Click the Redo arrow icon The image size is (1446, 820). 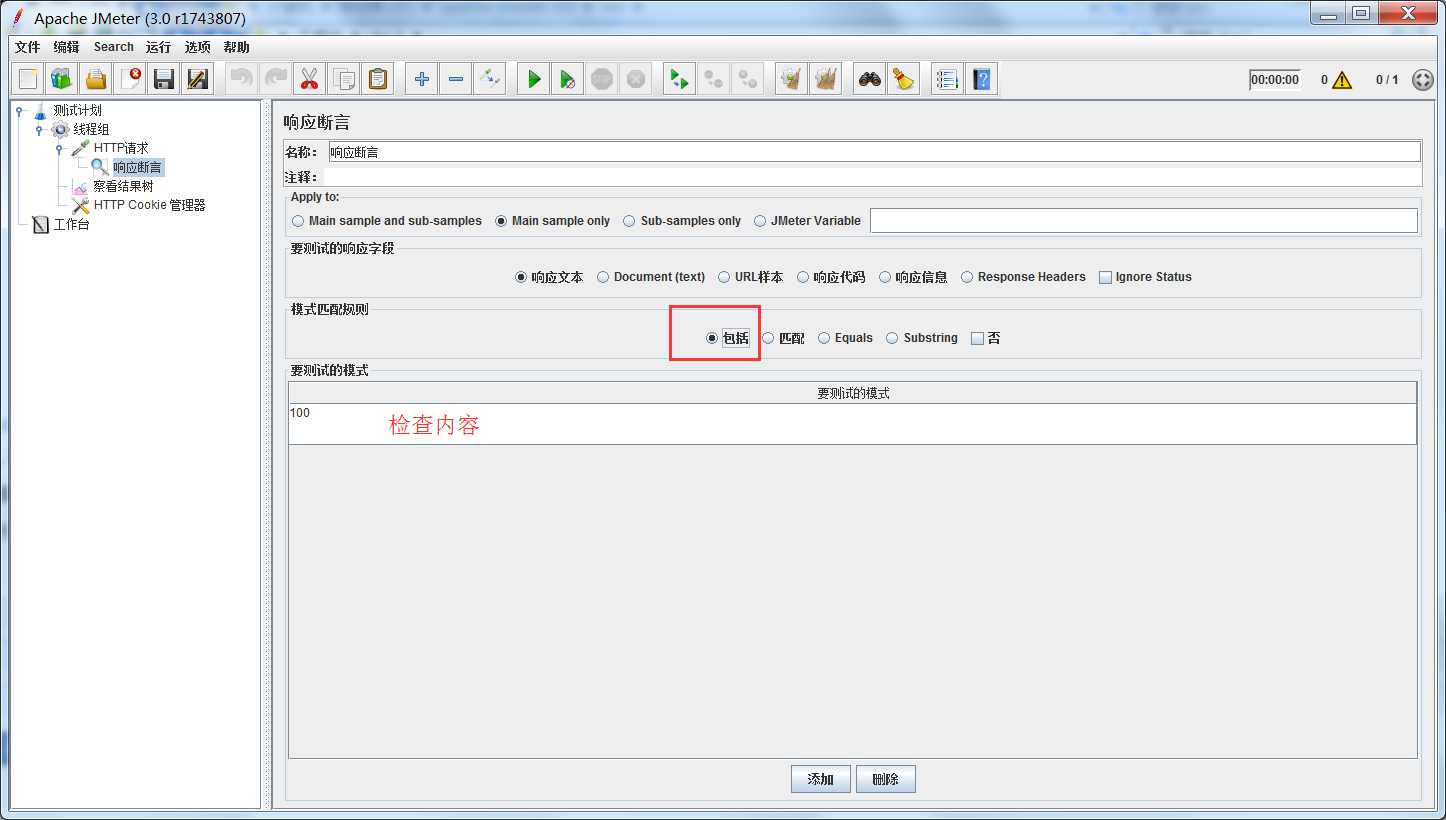tap(275, 79)
